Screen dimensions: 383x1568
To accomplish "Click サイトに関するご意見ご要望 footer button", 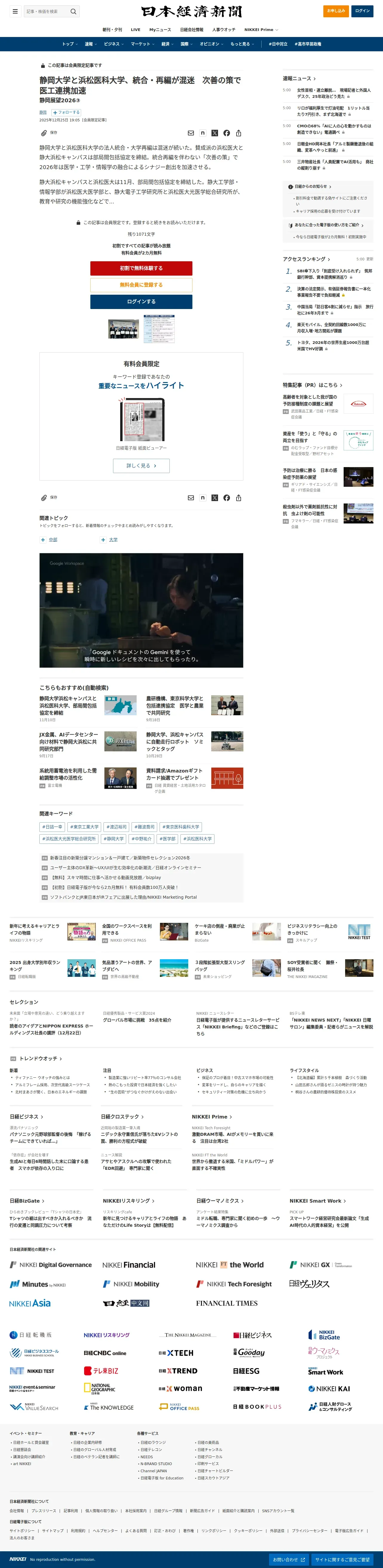I will pyautogui.click(x=342, y=1560).
